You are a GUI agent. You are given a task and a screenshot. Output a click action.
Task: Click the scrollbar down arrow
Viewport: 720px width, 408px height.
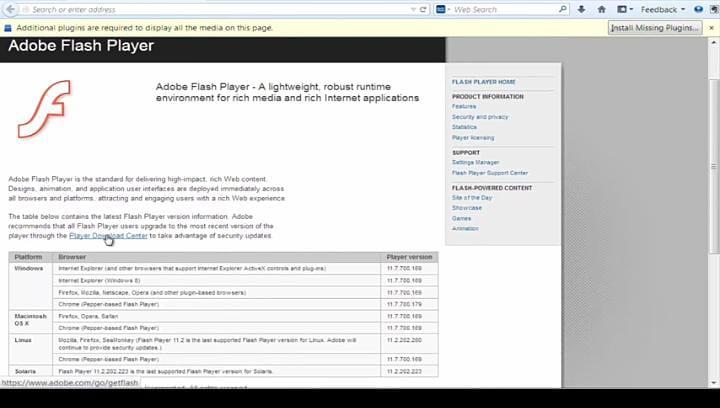coord(714,383)
